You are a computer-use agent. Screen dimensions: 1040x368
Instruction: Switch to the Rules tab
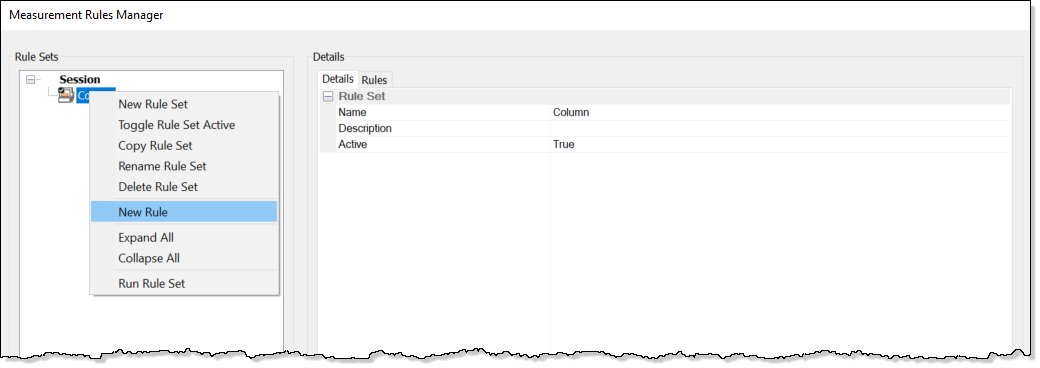point(374,80)
